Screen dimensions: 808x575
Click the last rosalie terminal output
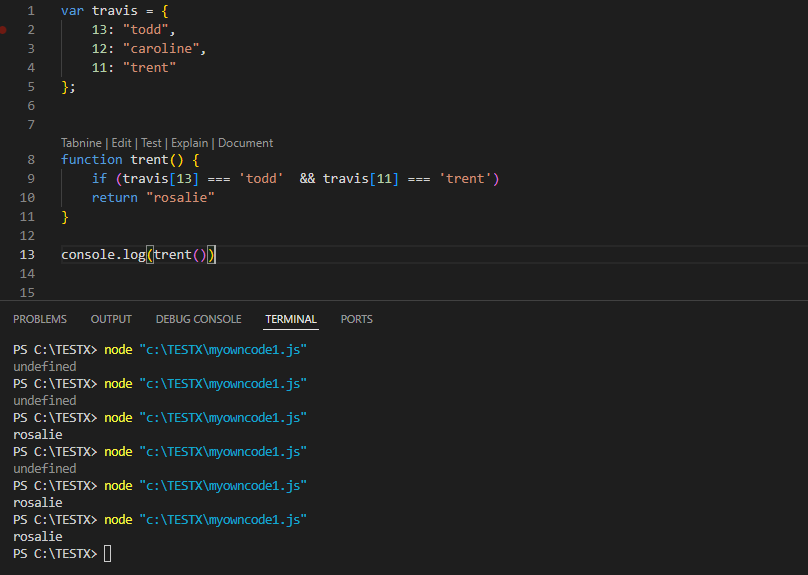[38, 537]
